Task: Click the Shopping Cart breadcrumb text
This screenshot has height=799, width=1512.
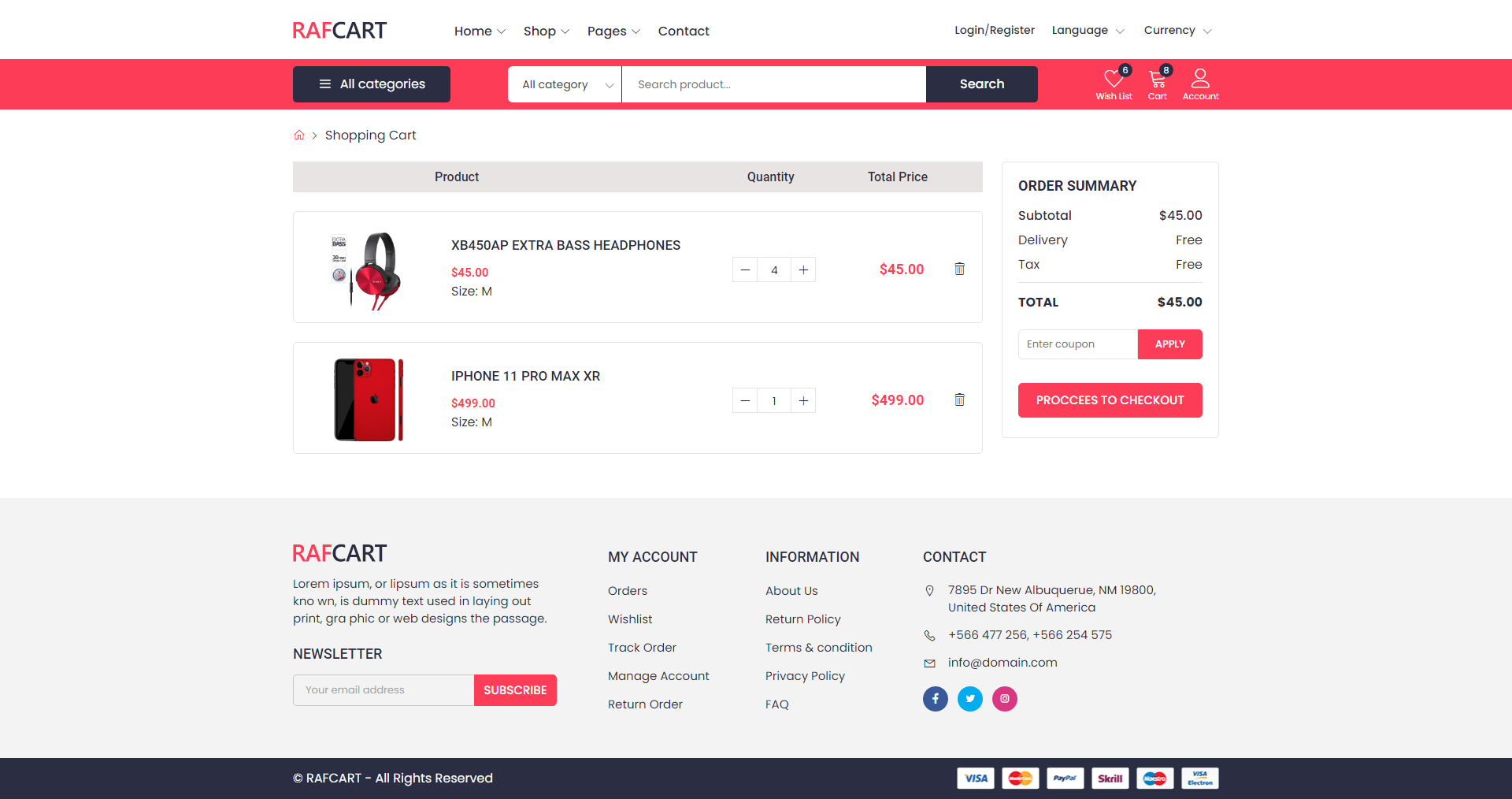Action: tap(370, 136)
